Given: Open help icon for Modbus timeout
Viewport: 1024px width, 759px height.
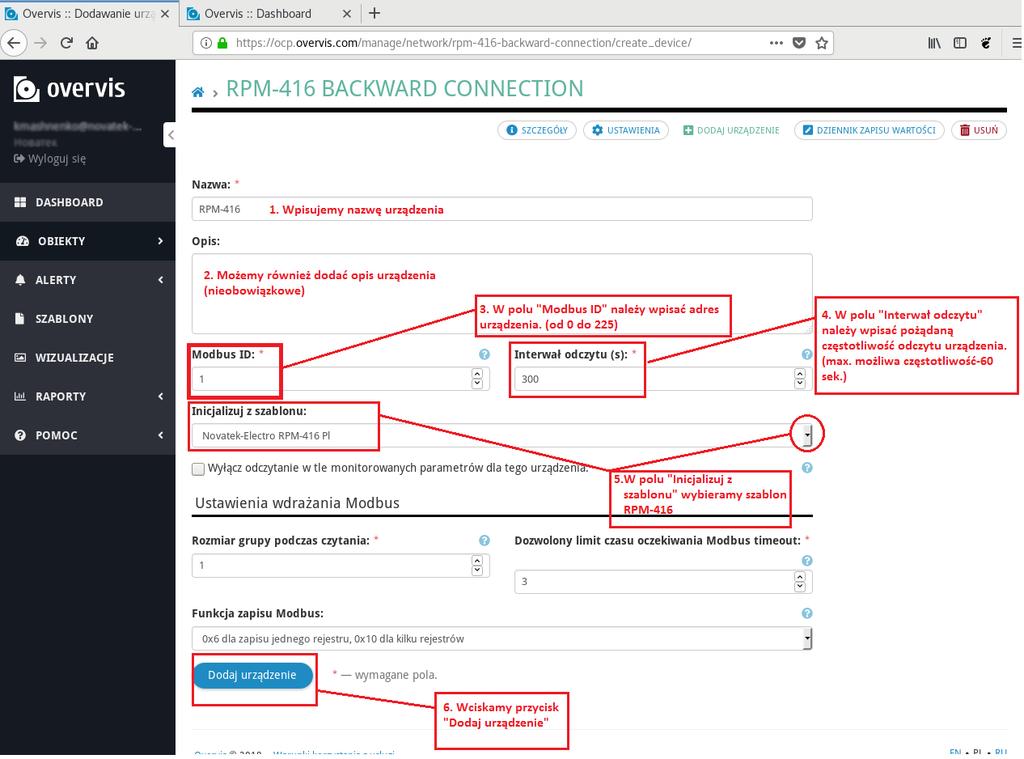Looking at the screenshot, I should [x=807, y=560].
